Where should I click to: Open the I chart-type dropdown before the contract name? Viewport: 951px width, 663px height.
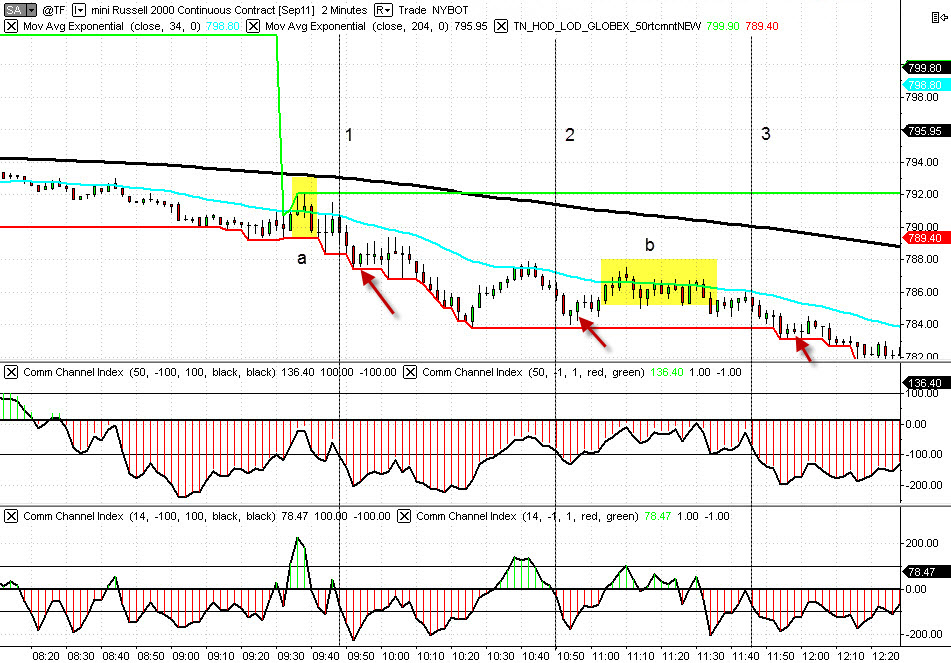tap(79, 10)
